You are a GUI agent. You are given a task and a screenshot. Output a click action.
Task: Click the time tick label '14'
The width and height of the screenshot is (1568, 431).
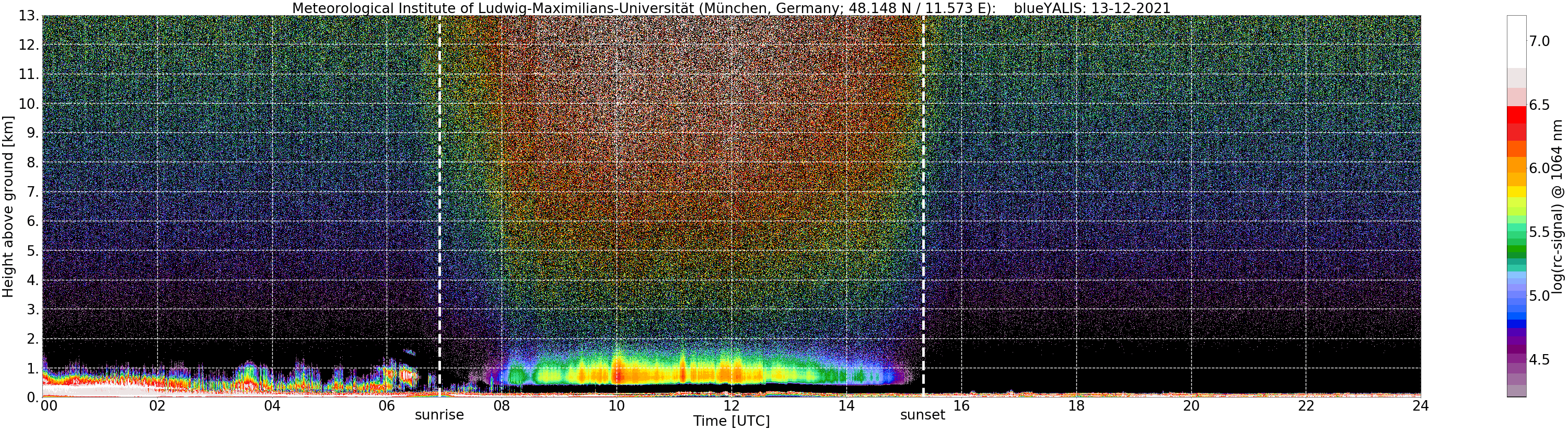tap(846, 406)
